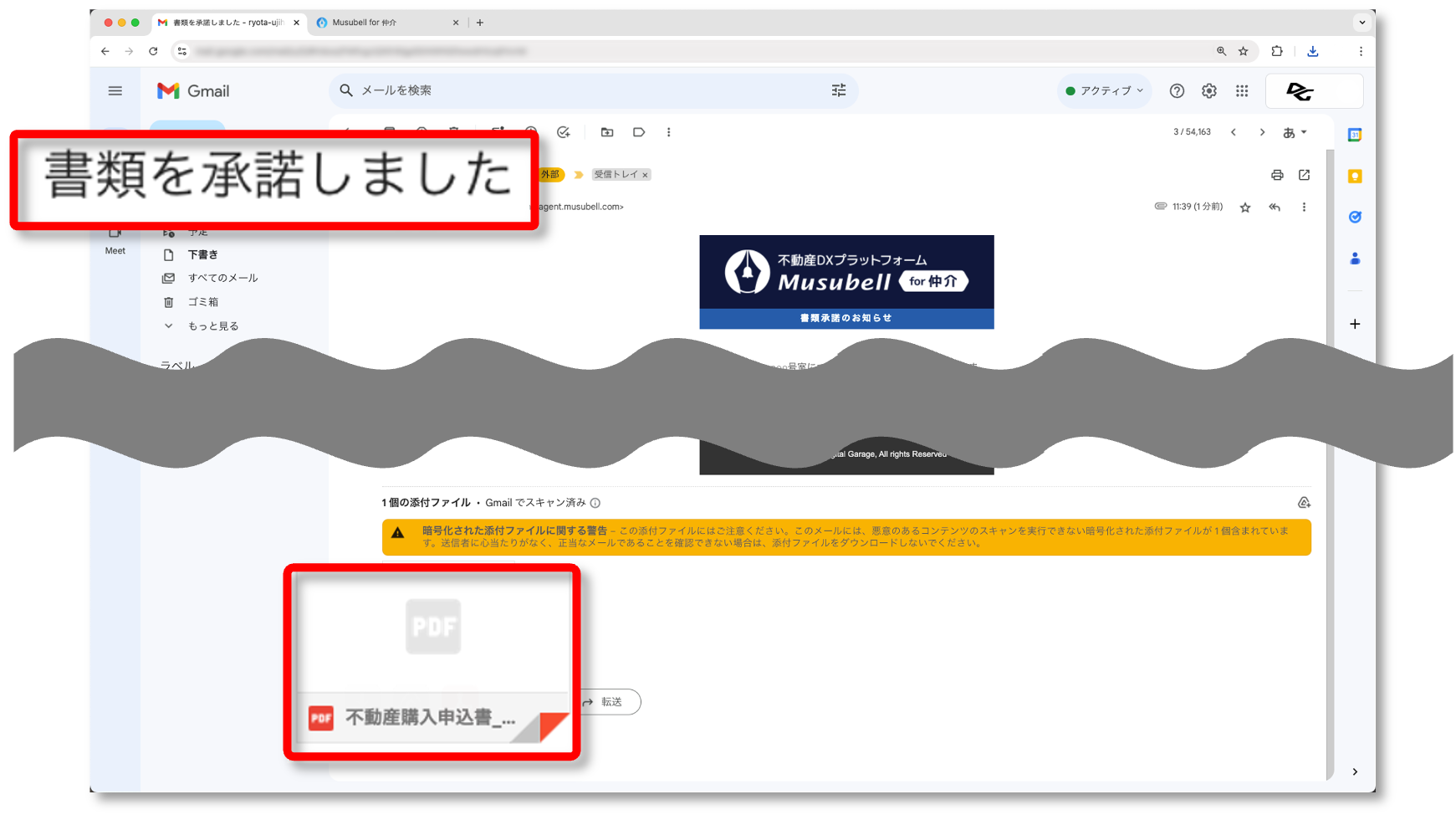This screenshot has width=1456, height=820.
Task: Open the Google apps grid
Action: pos(1241,91)
